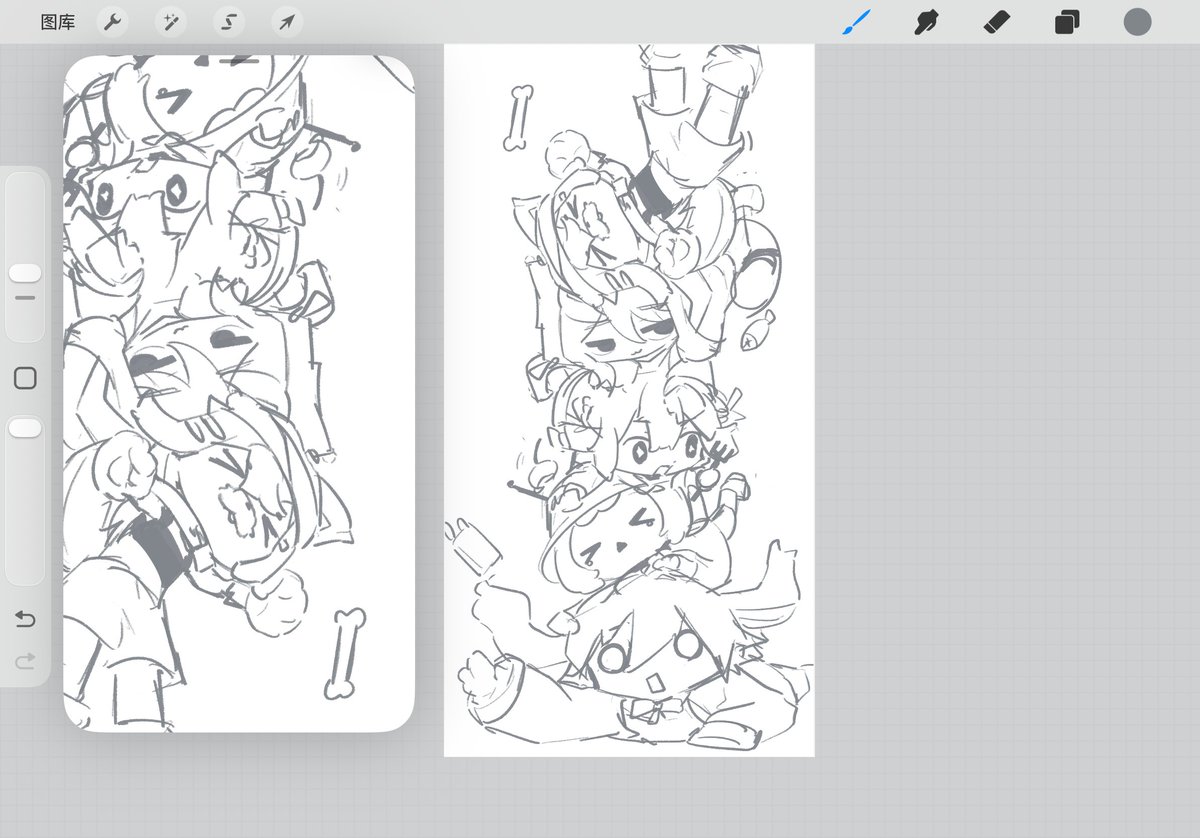Select the Selection S-ribbon tool
This screenshot has width=1200, height=838.
[229, 22]
